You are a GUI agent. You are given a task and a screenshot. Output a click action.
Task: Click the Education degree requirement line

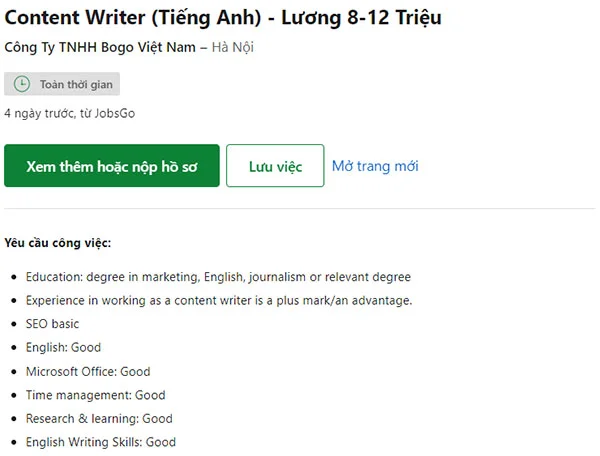tap(218, 277)
